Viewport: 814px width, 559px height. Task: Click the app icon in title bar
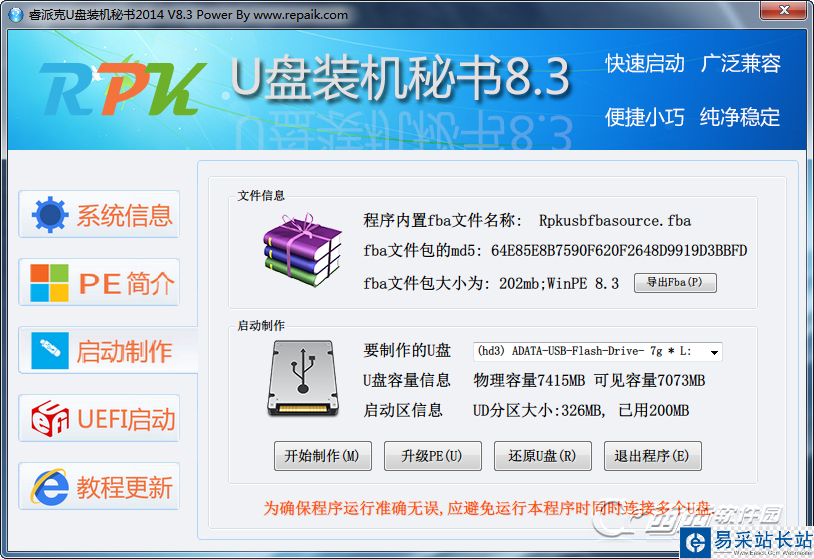[16, 15]
